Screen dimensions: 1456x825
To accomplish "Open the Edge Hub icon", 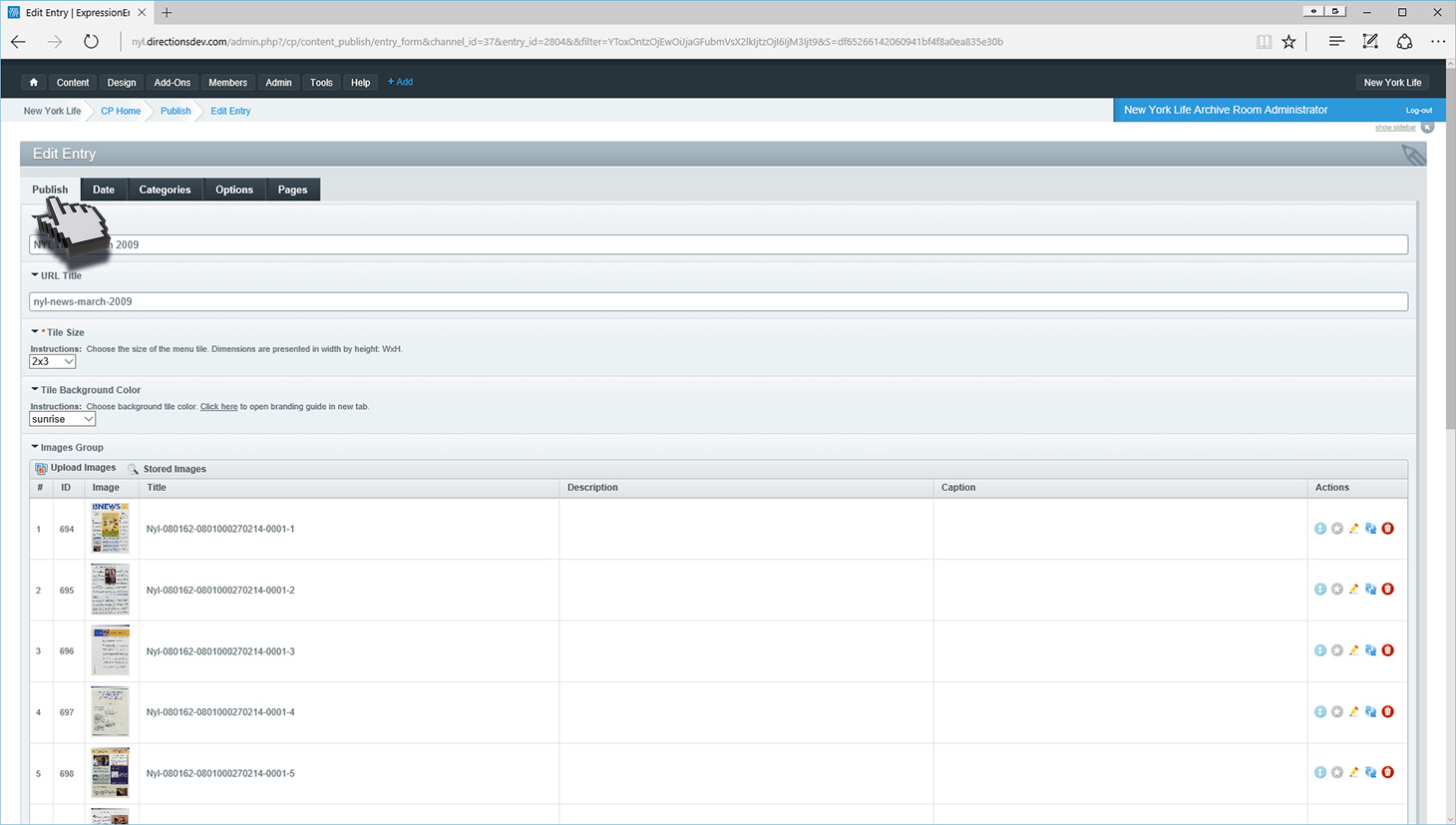I will coord(1336,42).
